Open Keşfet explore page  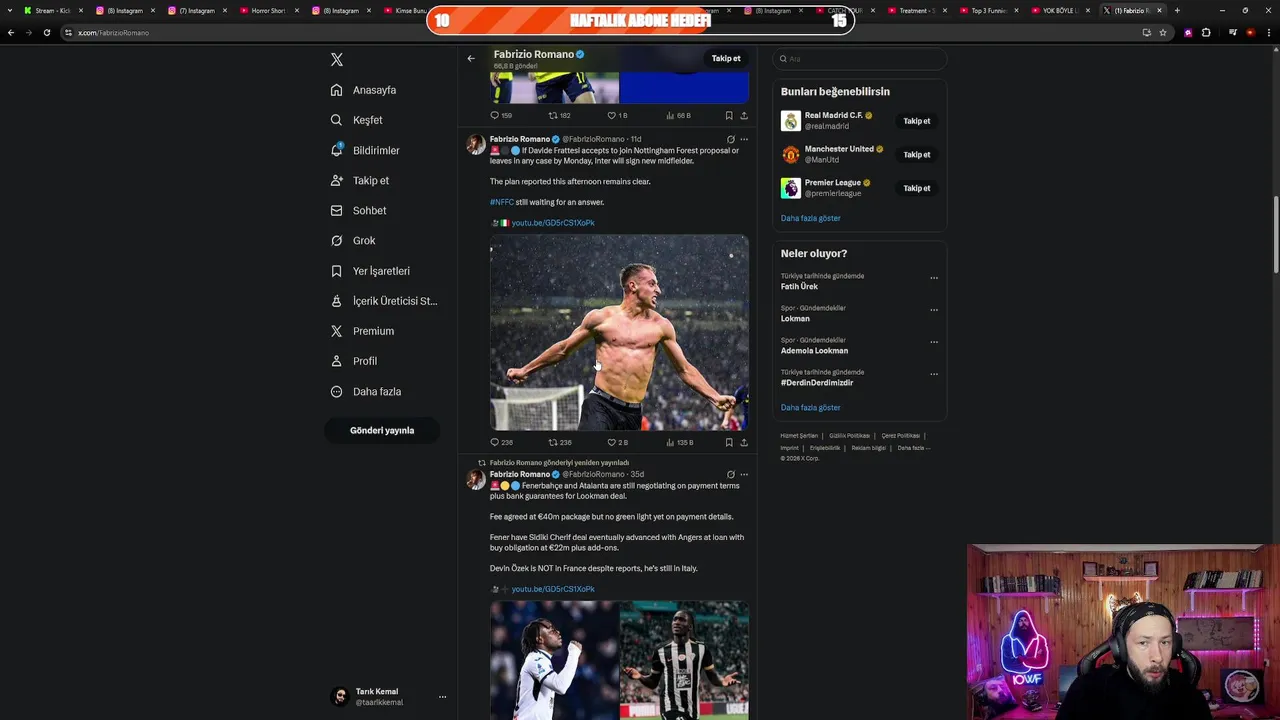[356, 120]
